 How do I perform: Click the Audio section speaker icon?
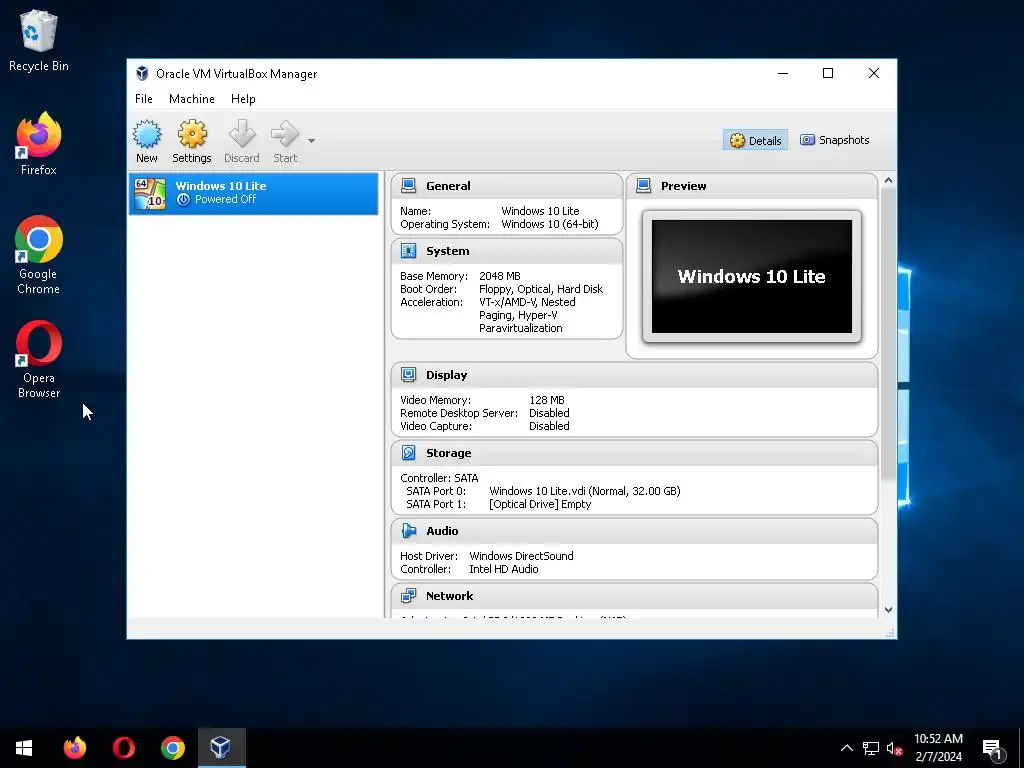[x=409, y=531]
